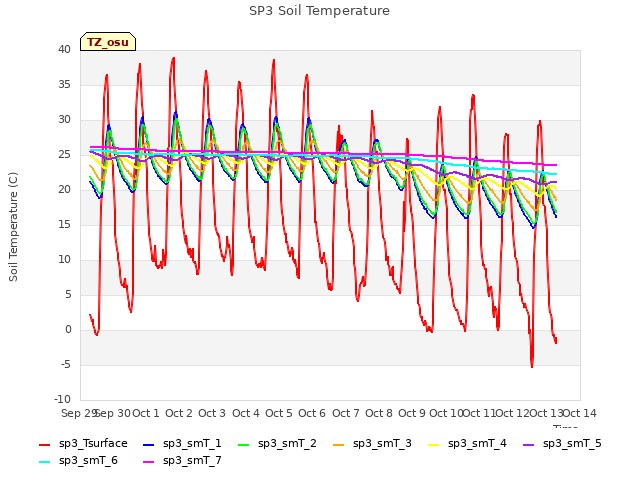640x480 pixels.
Task: Toggle the sp3_Tsurface legend entry
Action: click(83, 444)
